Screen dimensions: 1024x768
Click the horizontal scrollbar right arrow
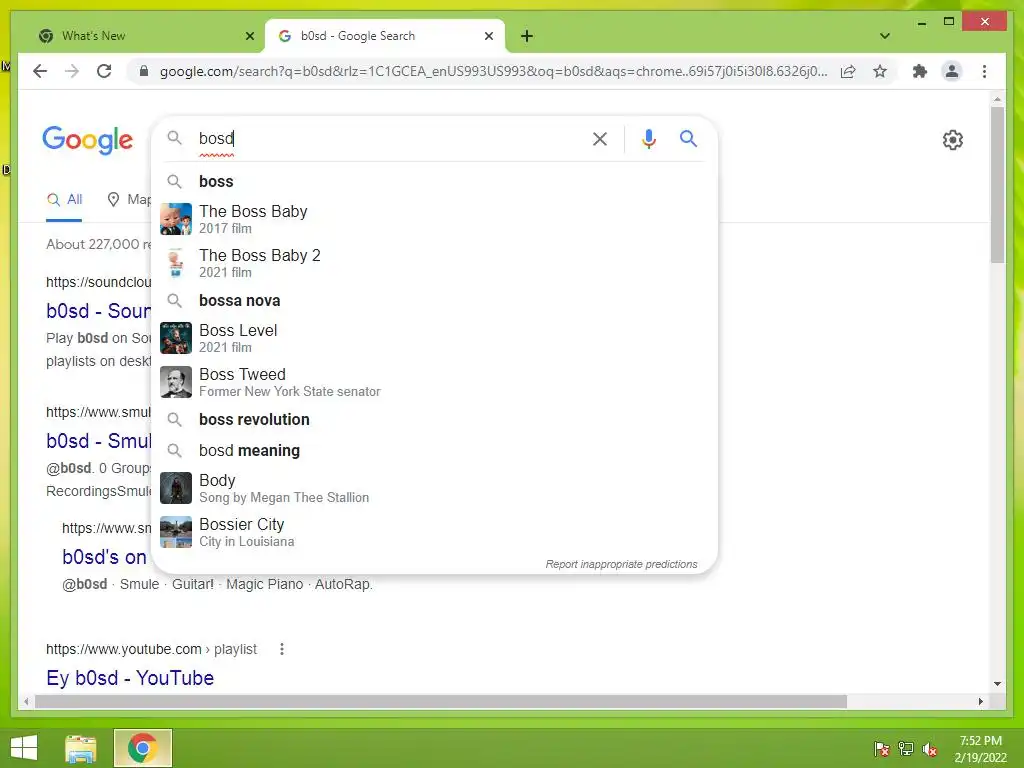click(x=981, y=701)
